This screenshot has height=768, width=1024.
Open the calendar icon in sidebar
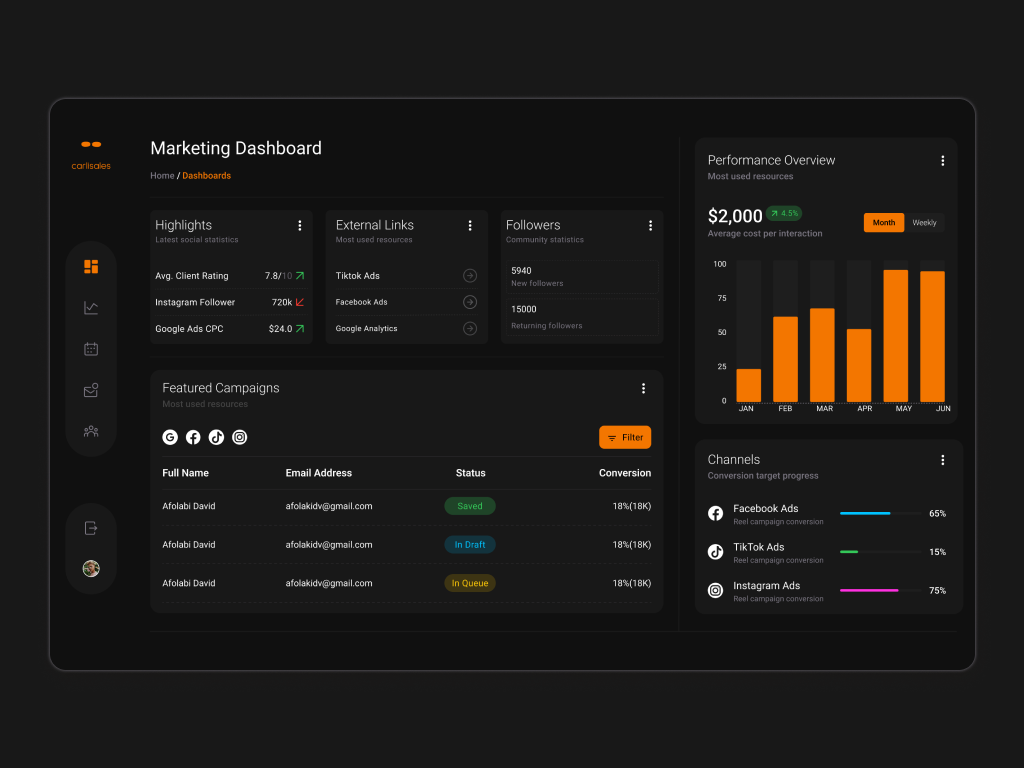click(91, 348)
